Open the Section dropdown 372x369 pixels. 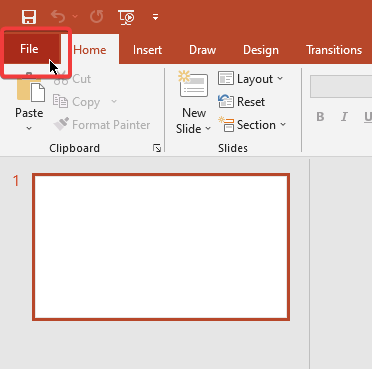point(252,125)
